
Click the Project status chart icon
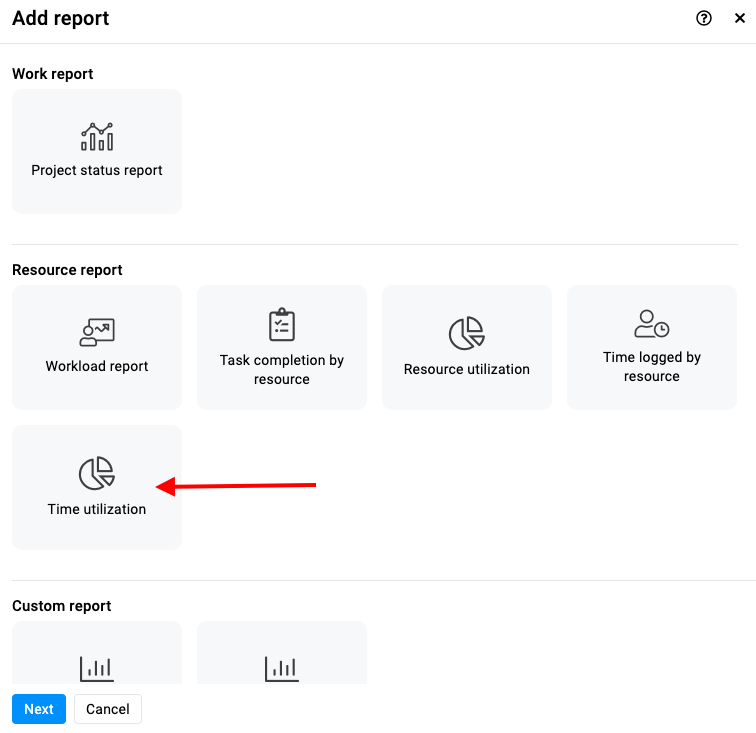point(97,136)
